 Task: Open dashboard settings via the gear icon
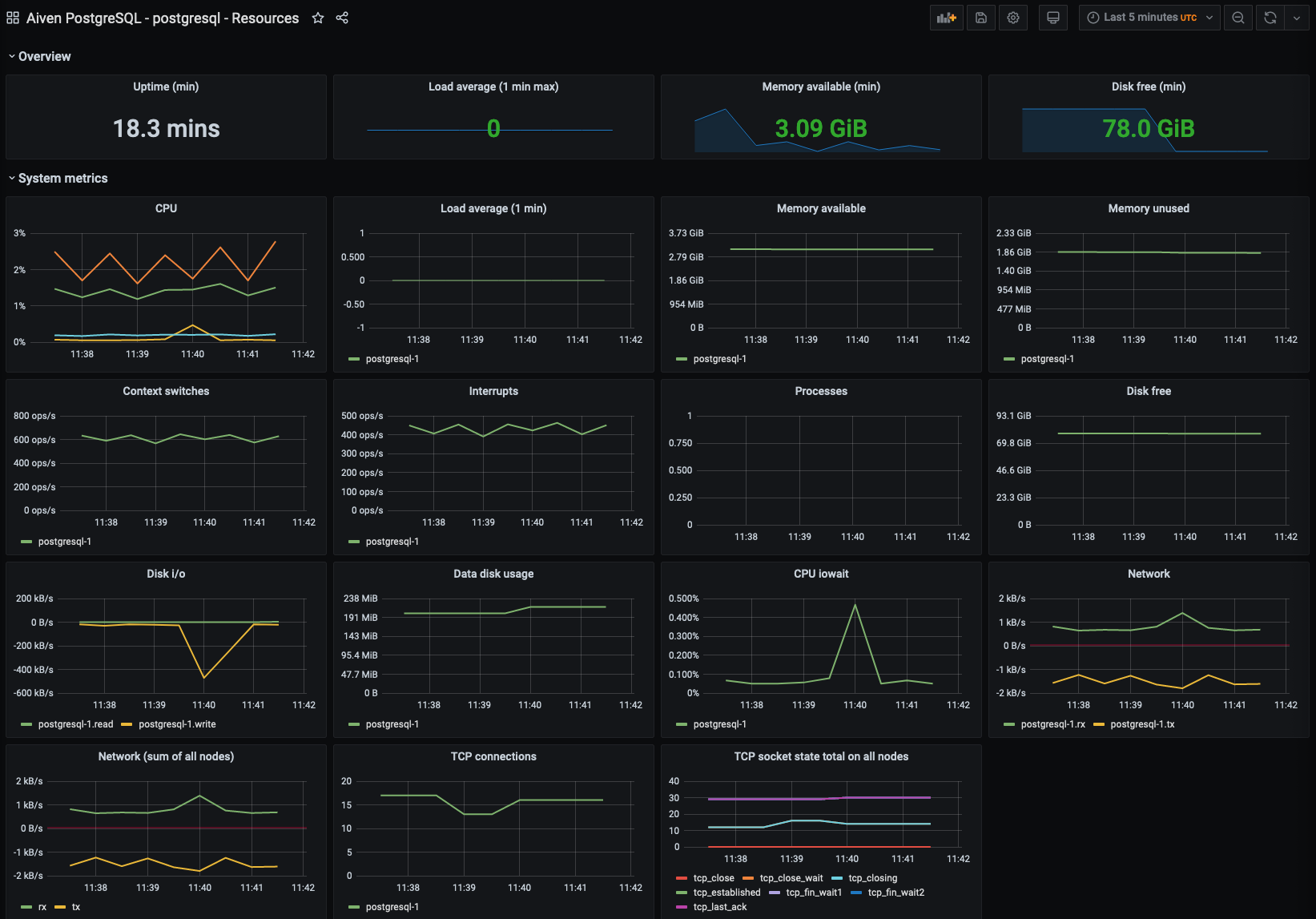(x=1012, y=17)
